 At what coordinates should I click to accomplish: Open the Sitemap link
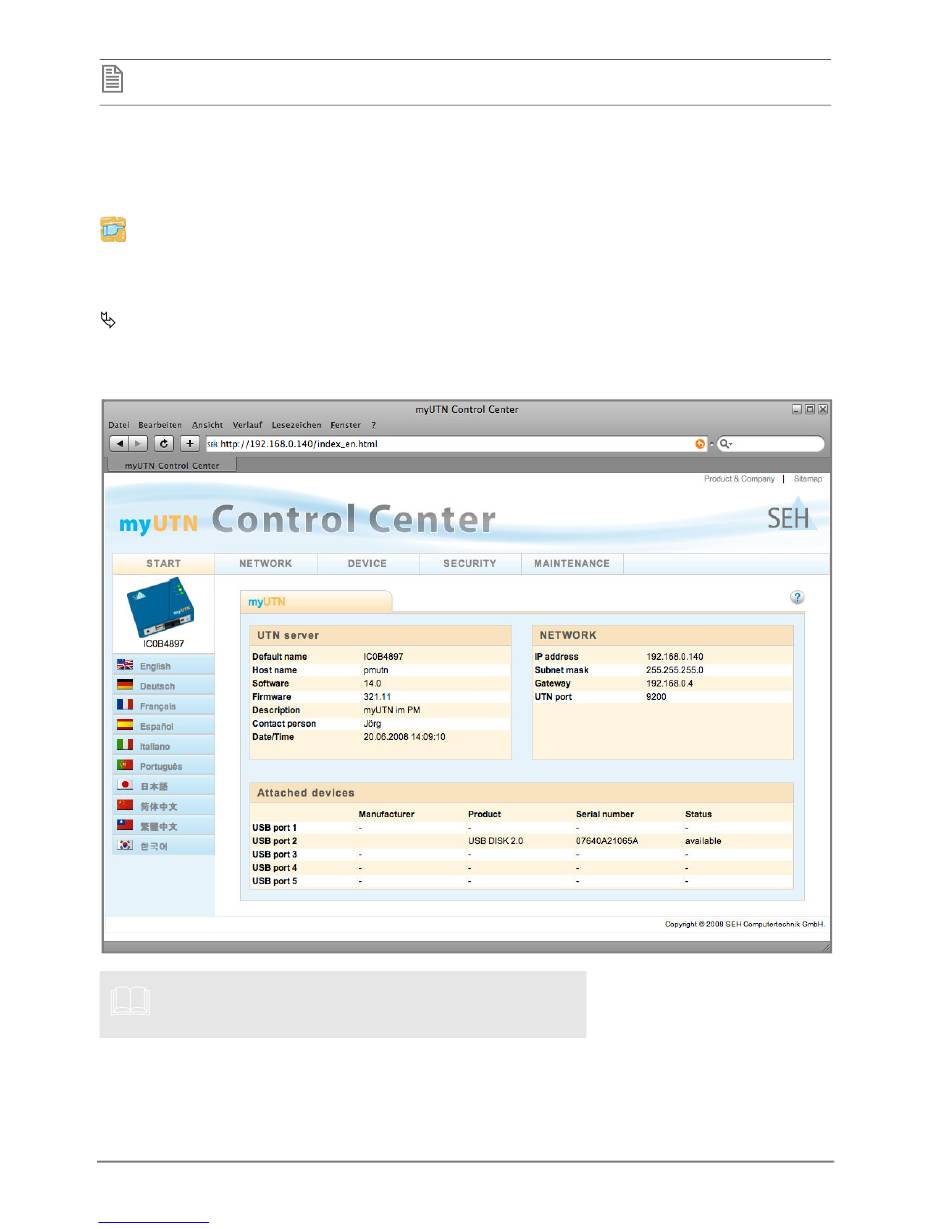(x=807, y=480)
